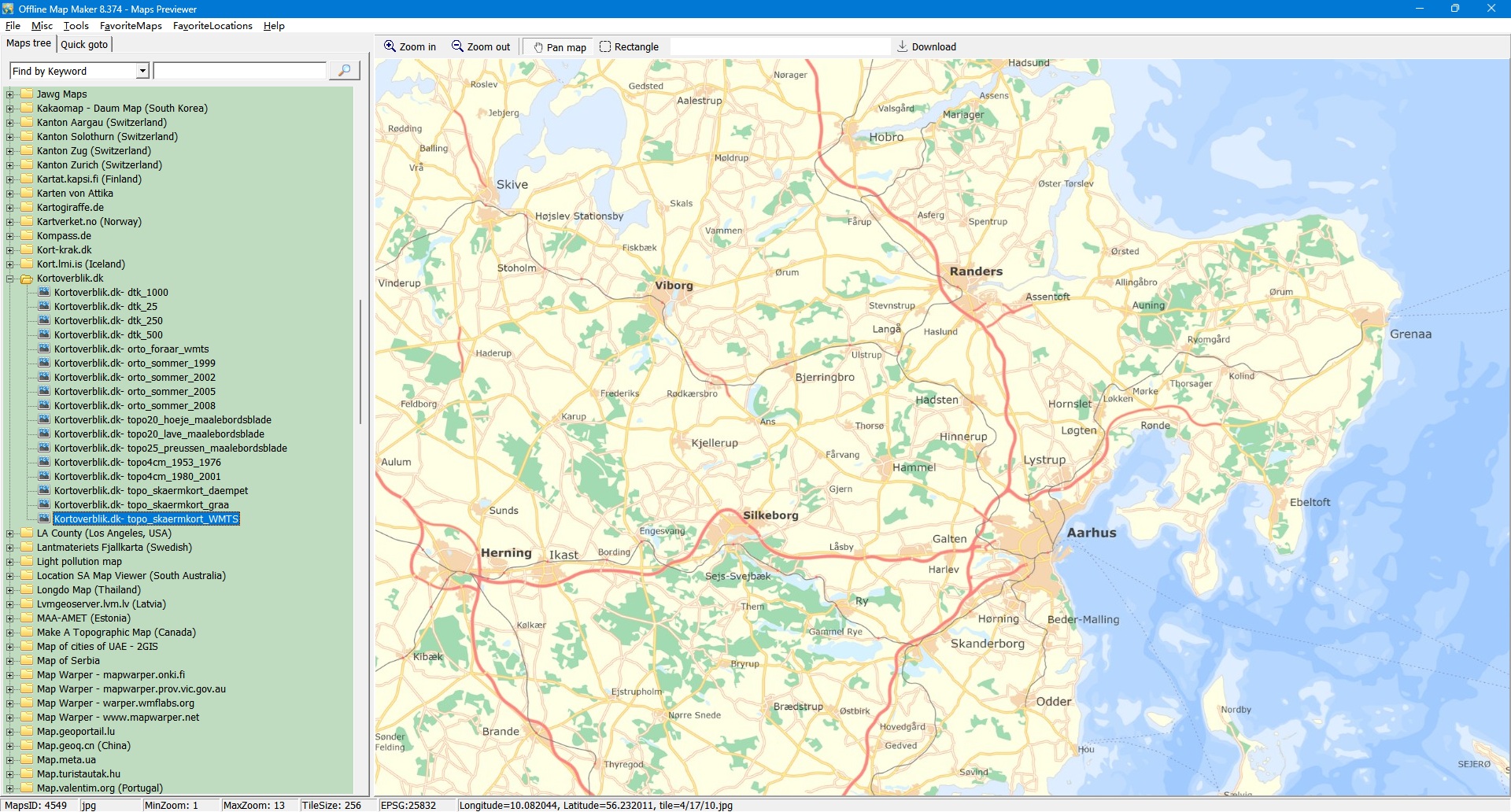
Task: Click Aarhus city on the map
Action: [x=1091, y=533]
